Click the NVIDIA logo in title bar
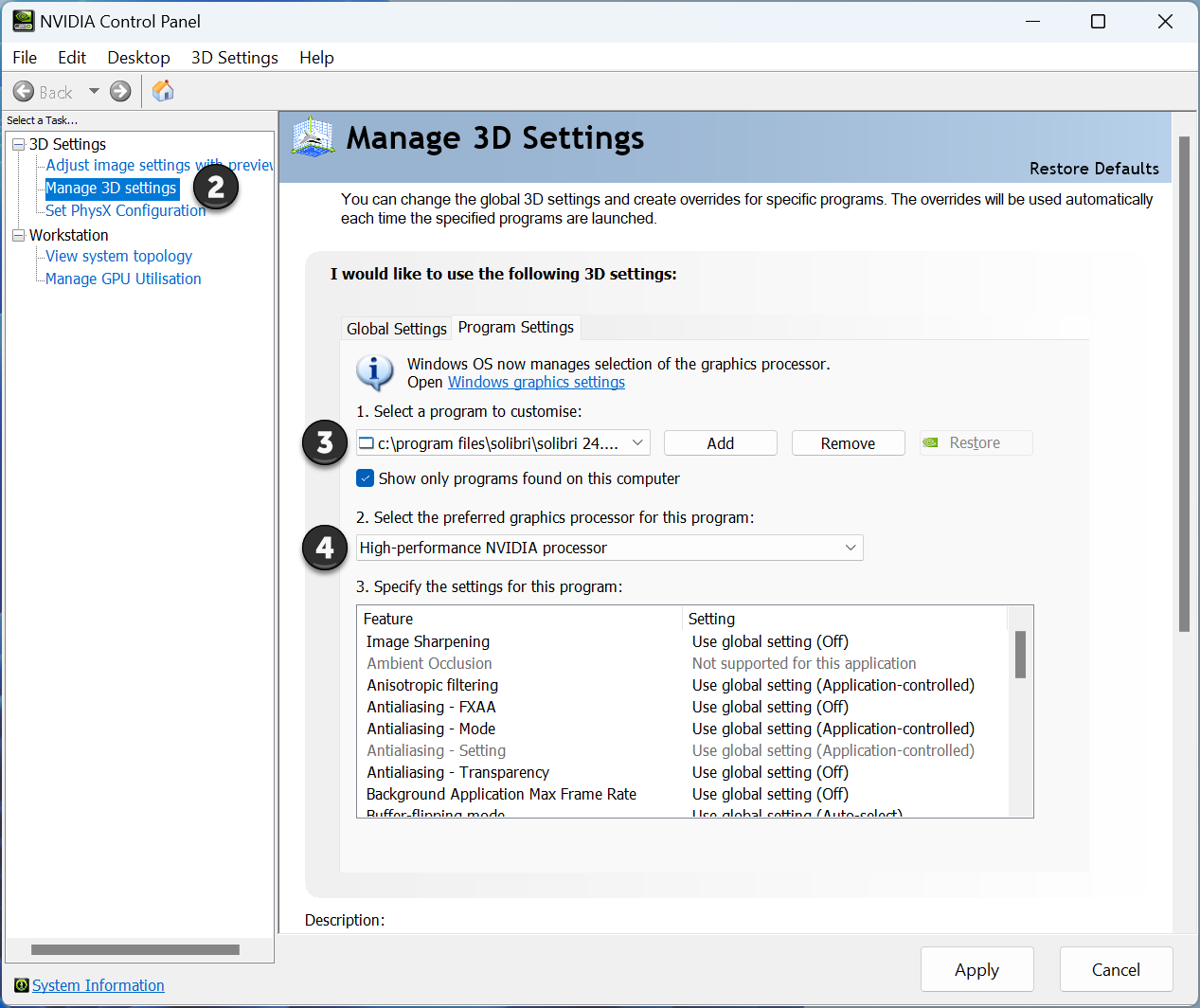This screenshot has width=1200, height=1008. click(23, 21)
